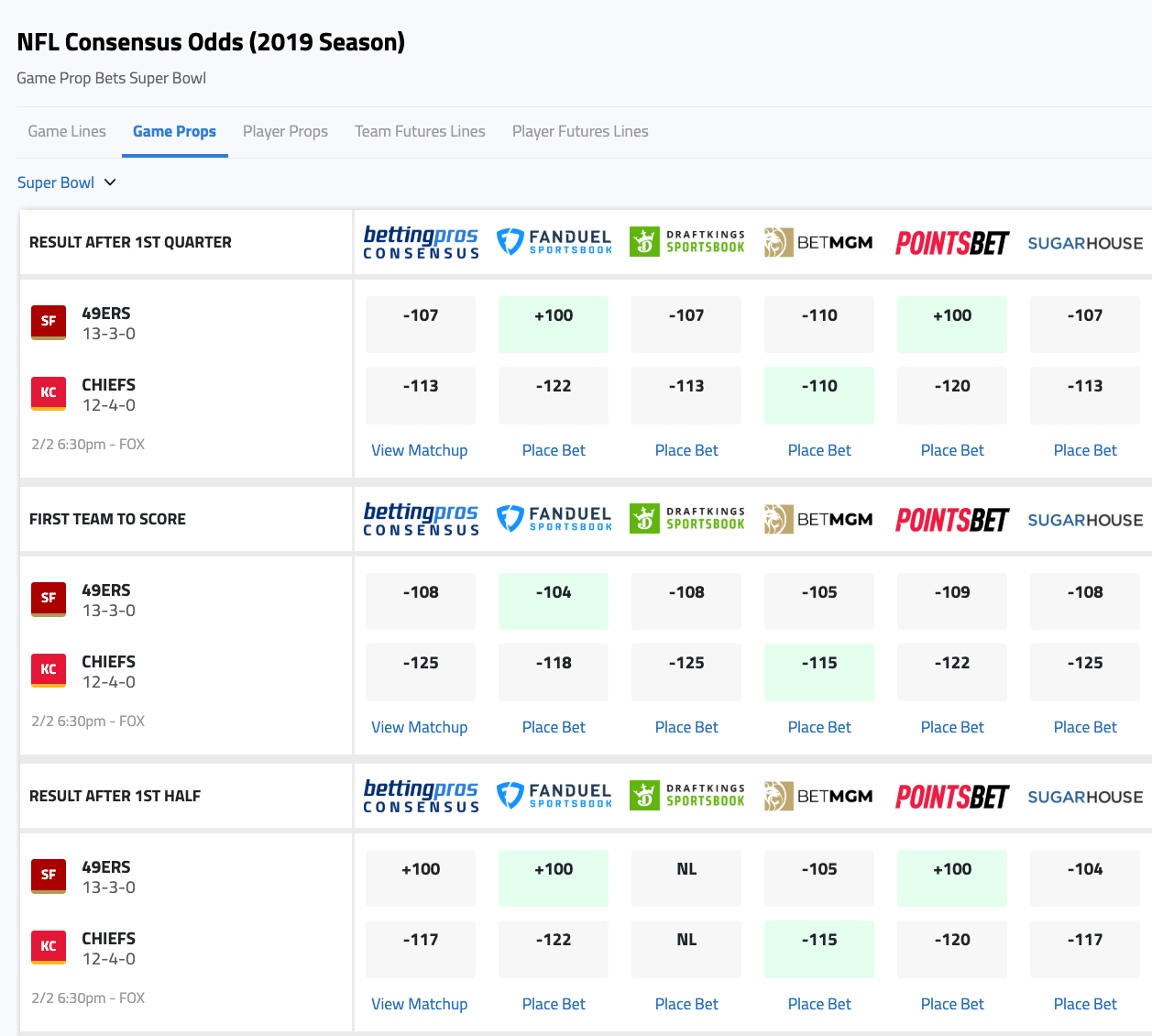Click consensus -117 odds for Chiefs 1st Half
This screenshot has width=1152, height=1036.
pyautogui.click(x=421, y=949)
